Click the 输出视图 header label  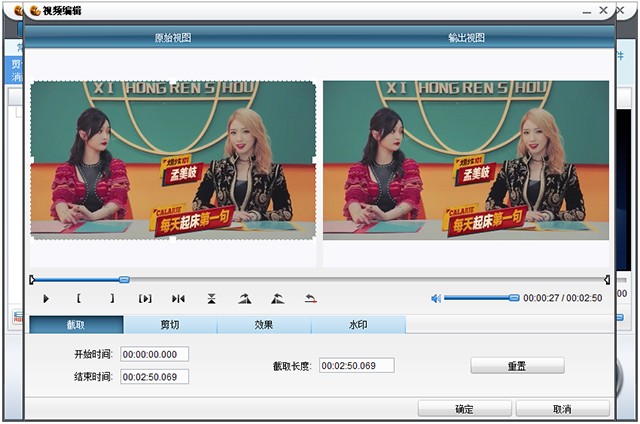tap(467, 38)
